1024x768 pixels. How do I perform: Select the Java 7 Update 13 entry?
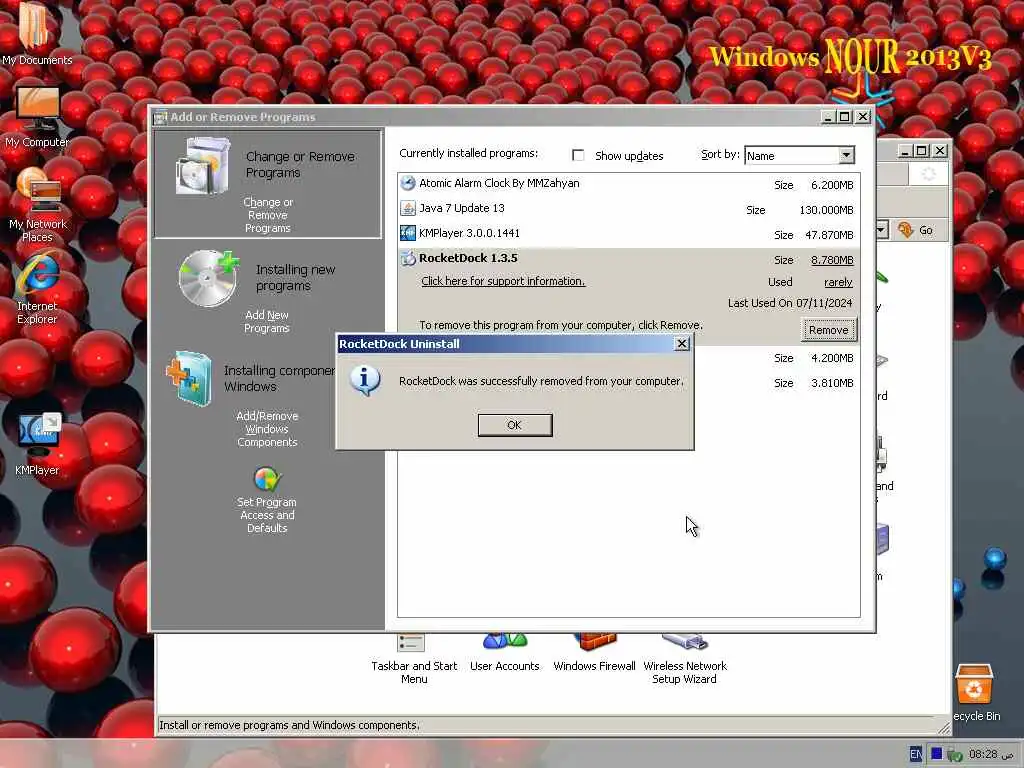628,209
